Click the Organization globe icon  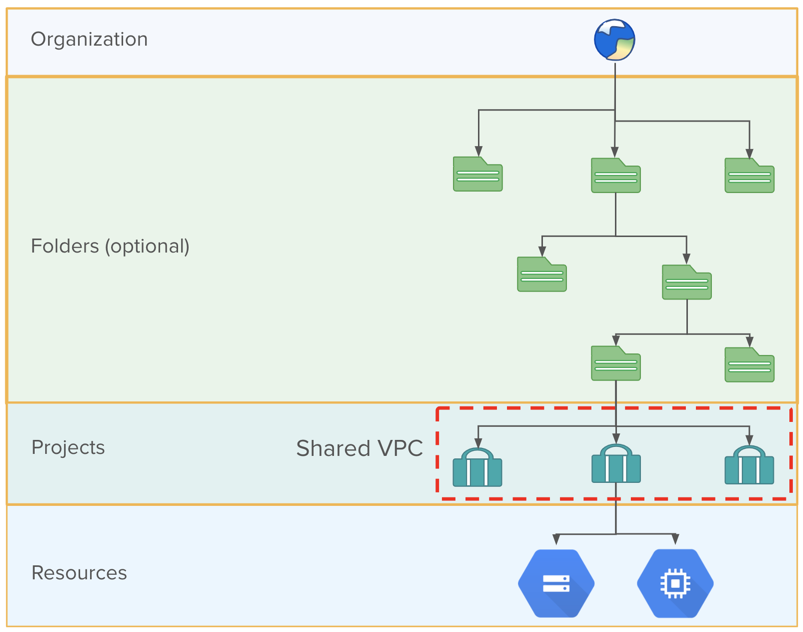[614, 39]
